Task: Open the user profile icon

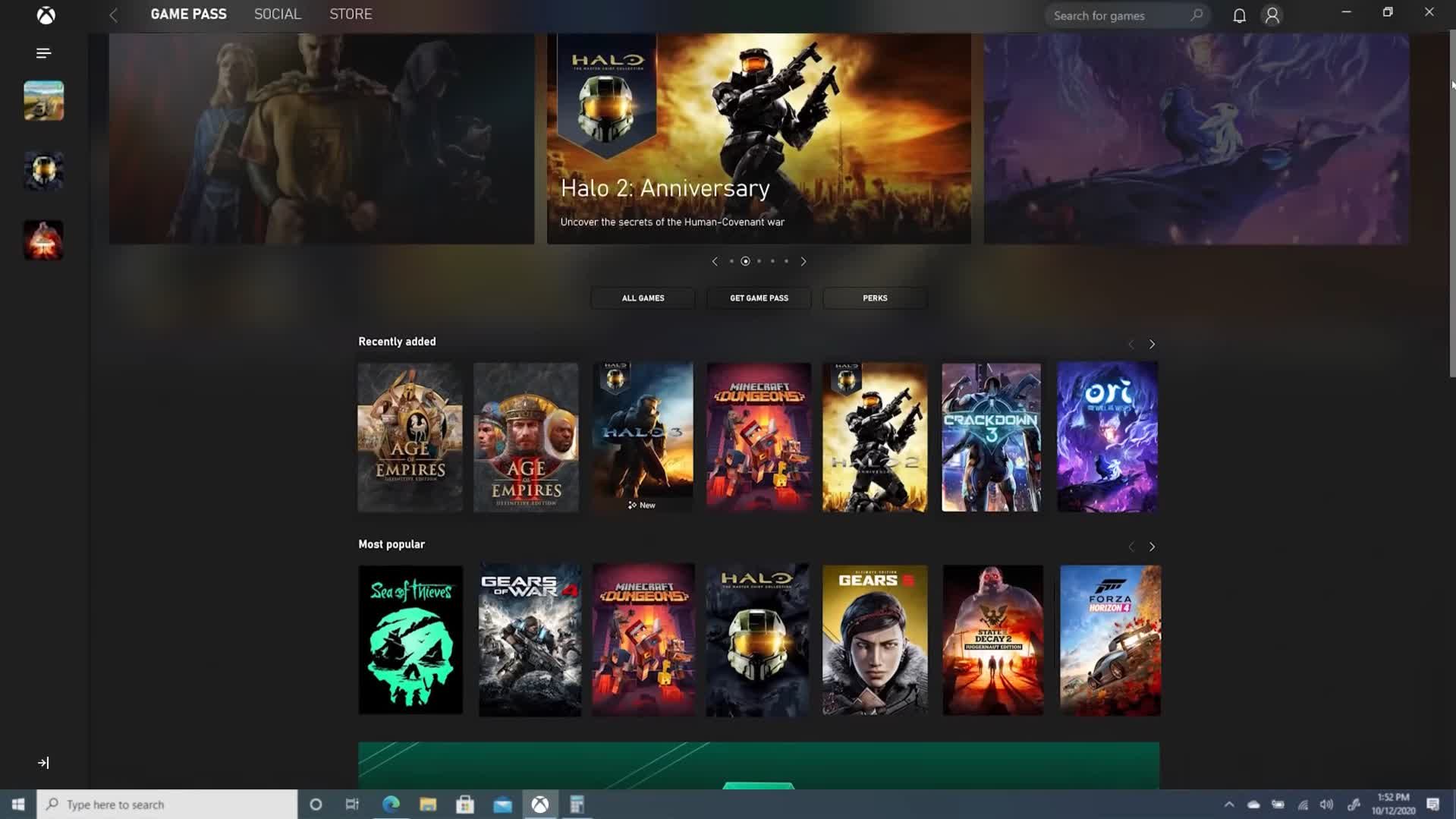Action: pyautogui.click(x=1272, y=15)
